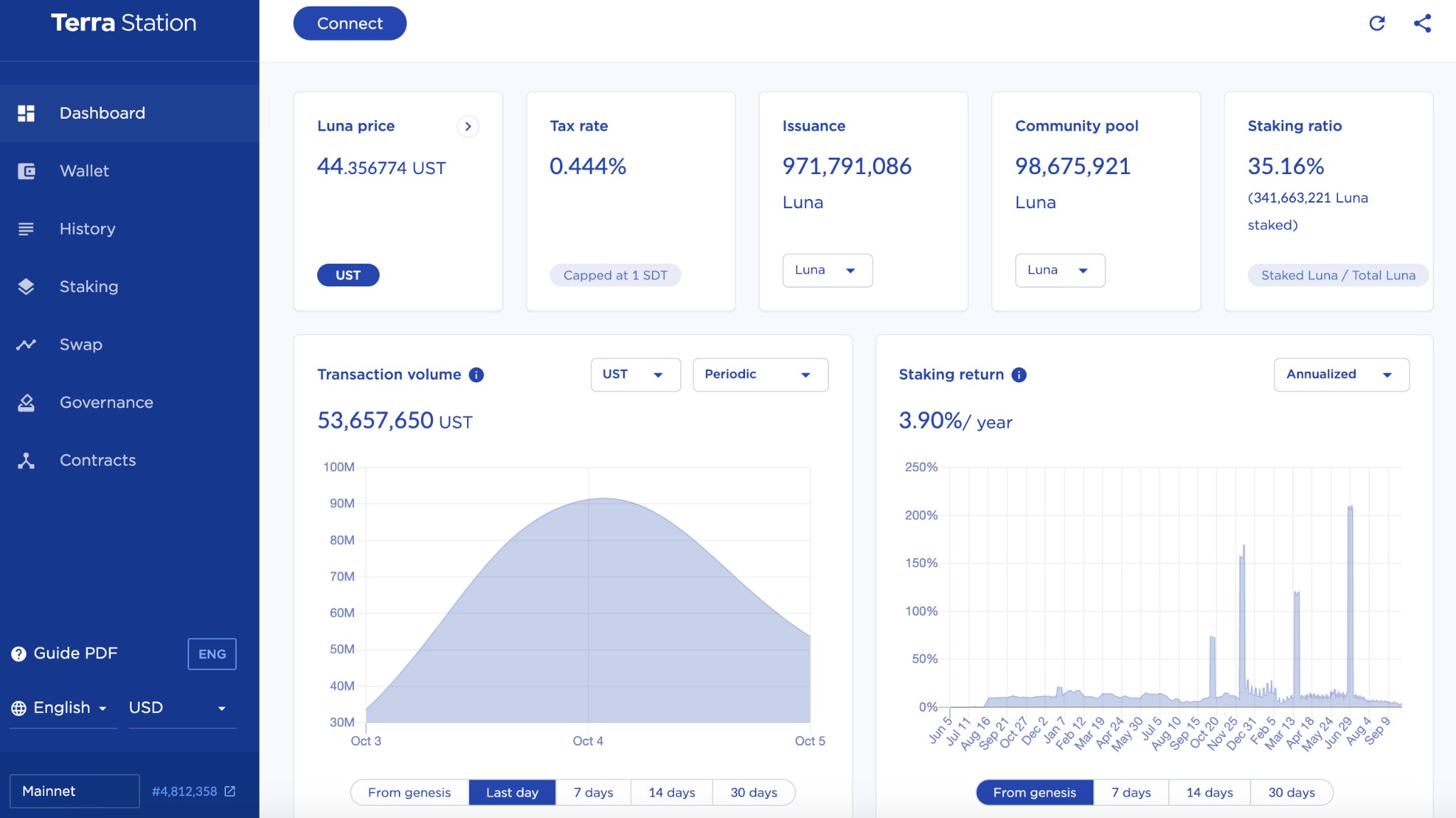The width and height of the screenshot is (1456, 818).
Task: Click the Contracts sidebar icon
Action: point(26,459)
